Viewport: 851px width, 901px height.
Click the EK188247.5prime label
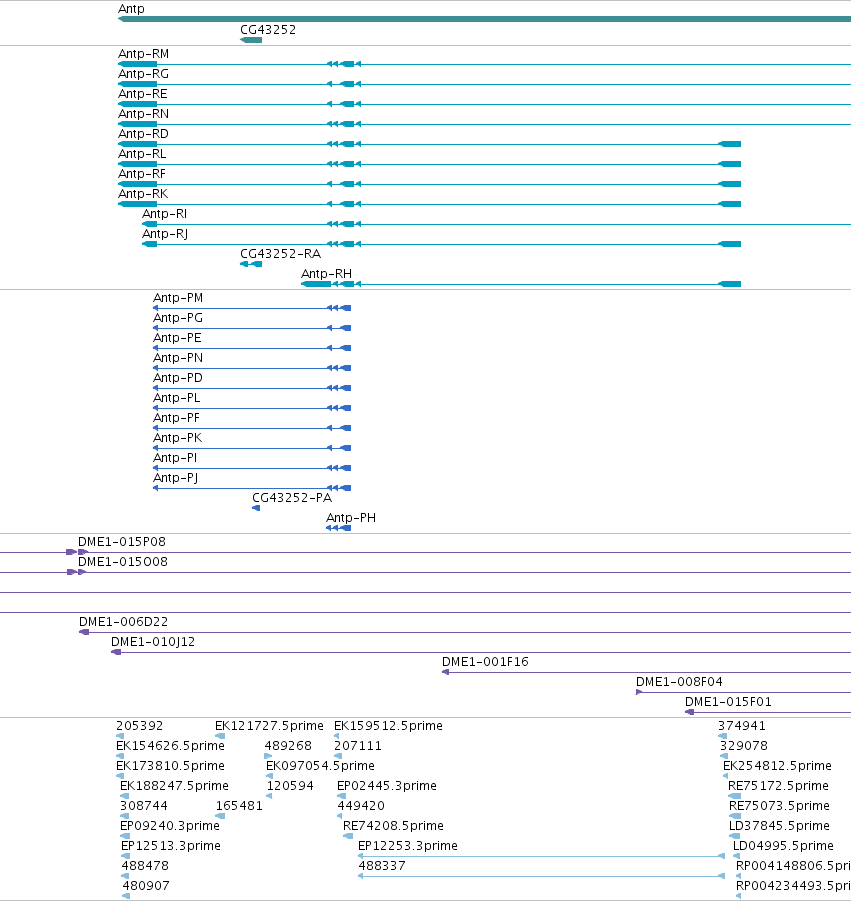[x=174, y=786]
